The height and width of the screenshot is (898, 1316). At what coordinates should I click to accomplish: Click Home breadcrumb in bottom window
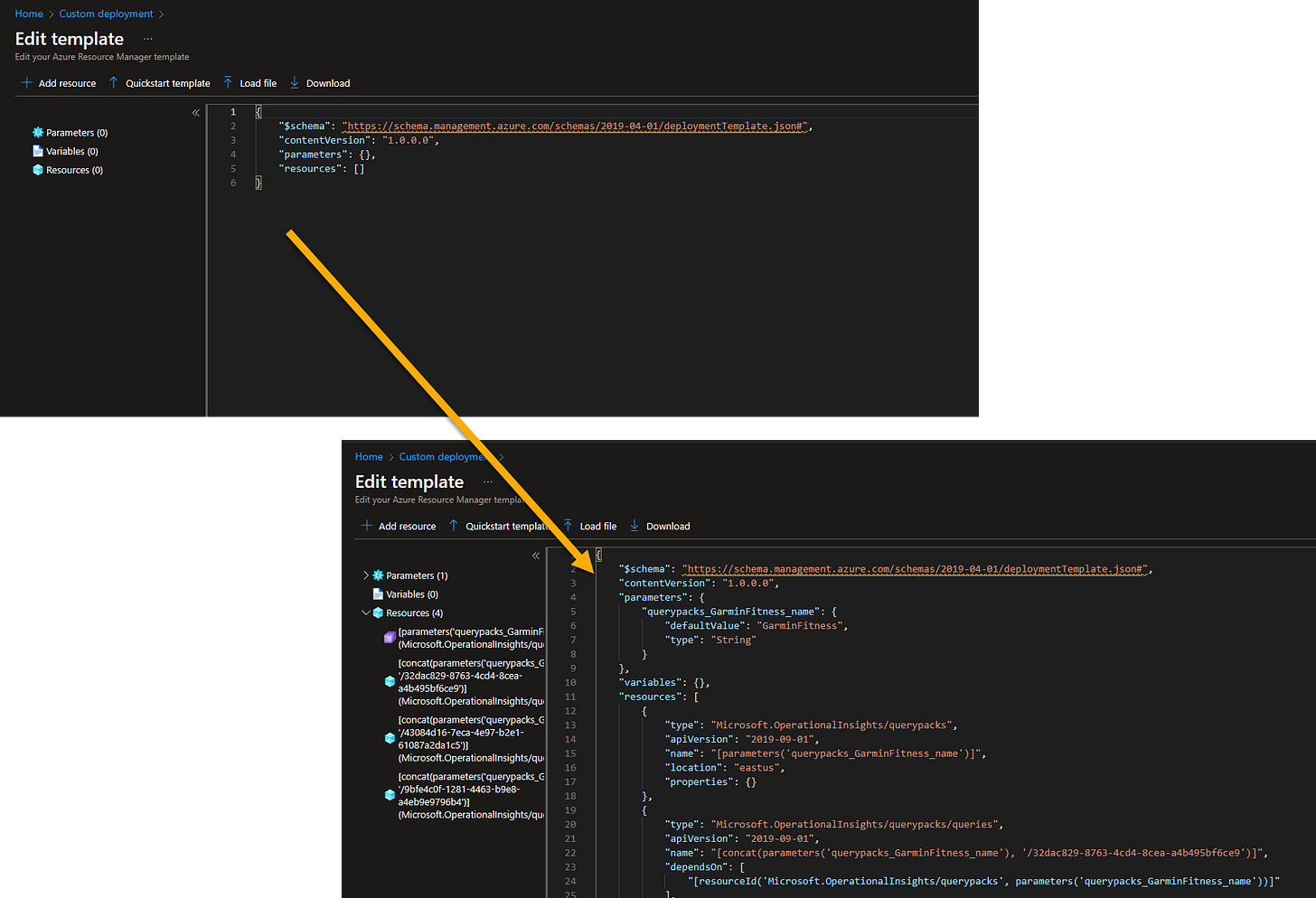coord(369,456)
